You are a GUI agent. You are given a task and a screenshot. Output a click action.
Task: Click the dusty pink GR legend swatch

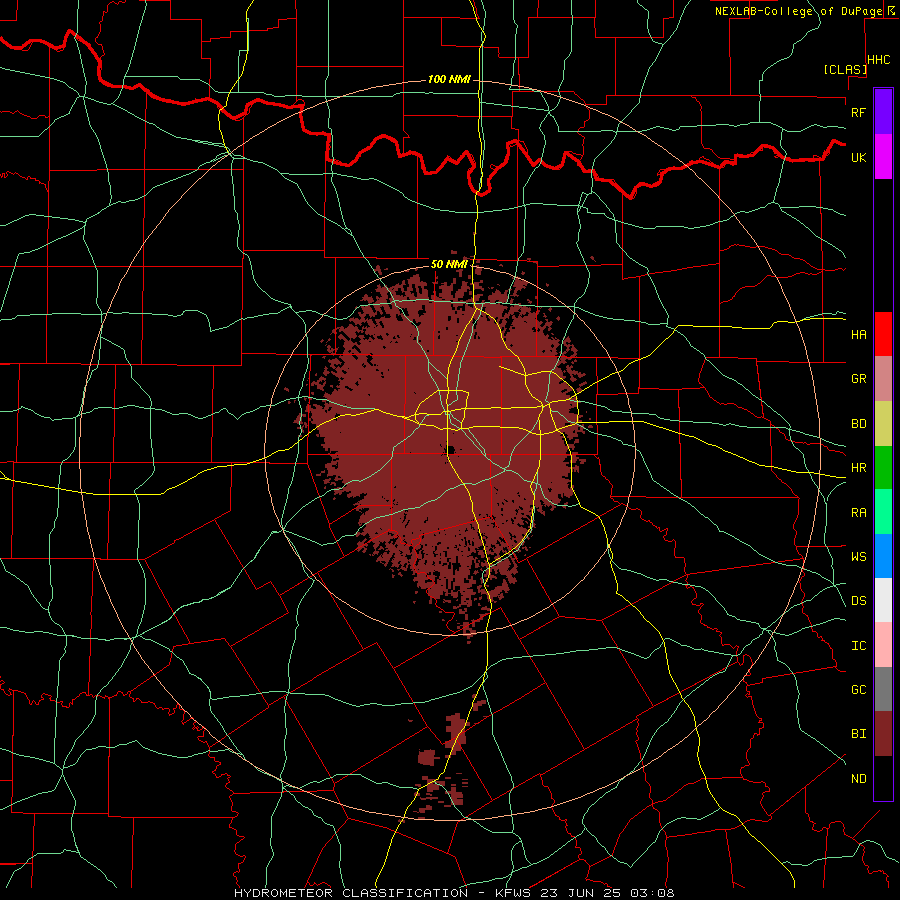(x=883, y=379)
